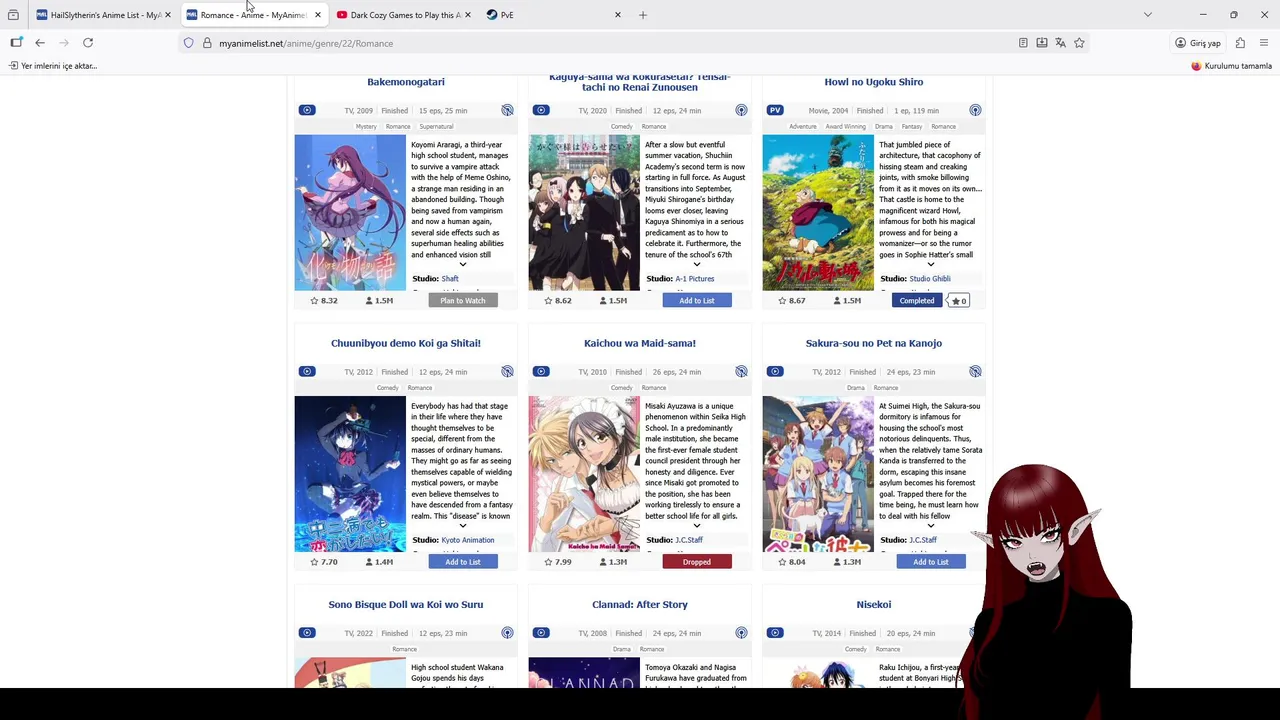The height and width of the screenshot is (720, 1280).
Task: Open the Kaichou wa Maid-sama cover thumbnail
Action: click(584, 474)
